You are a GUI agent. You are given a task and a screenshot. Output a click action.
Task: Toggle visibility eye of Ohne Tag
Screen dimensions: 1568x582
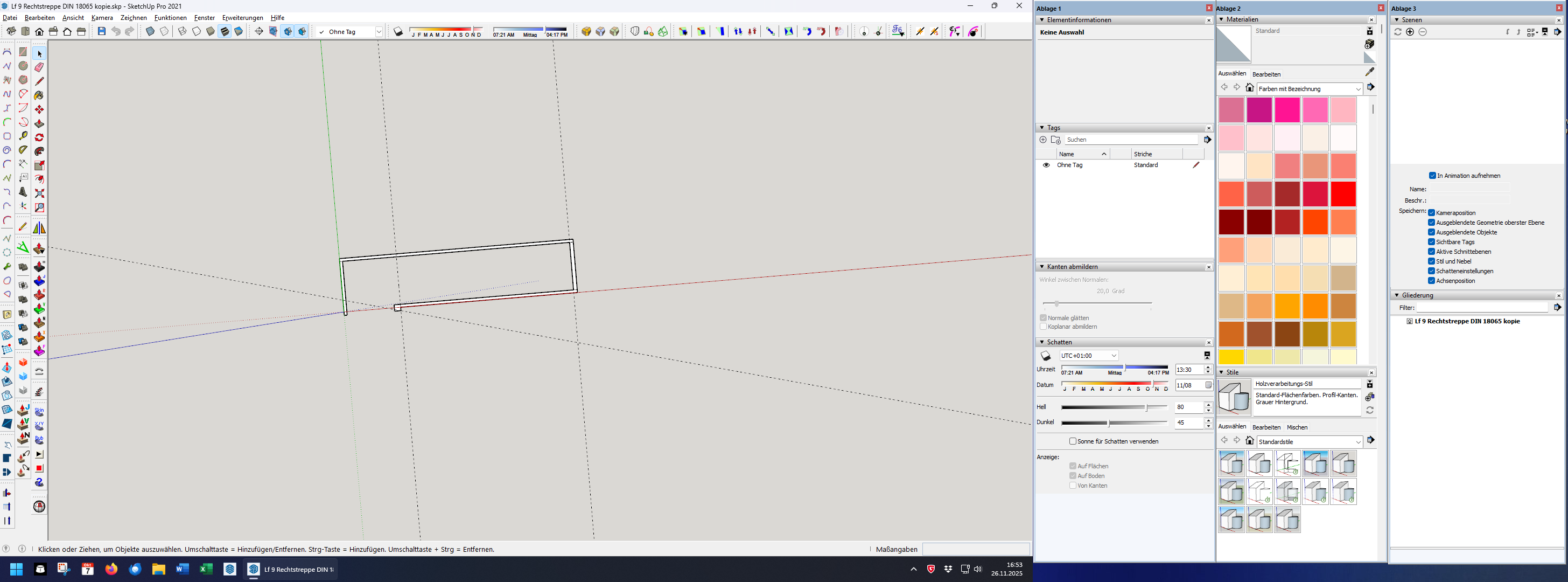coord(1046,165)
